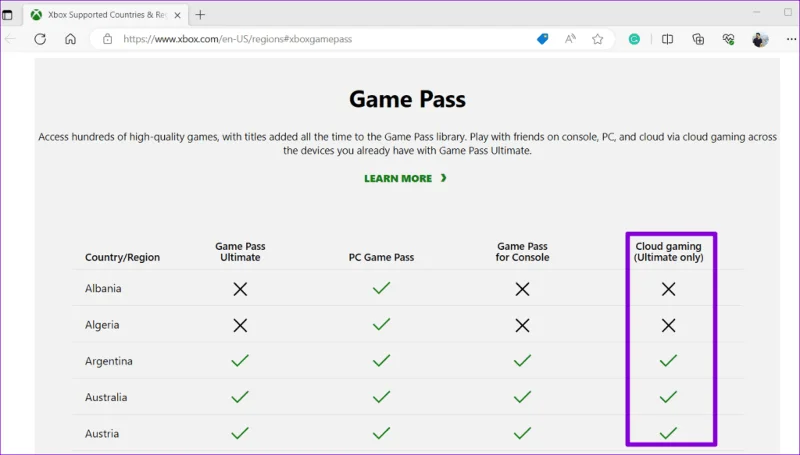This screenshot has height=455, width=800.
Task: Select the Austria row label
Action: (x=102, y=433)
